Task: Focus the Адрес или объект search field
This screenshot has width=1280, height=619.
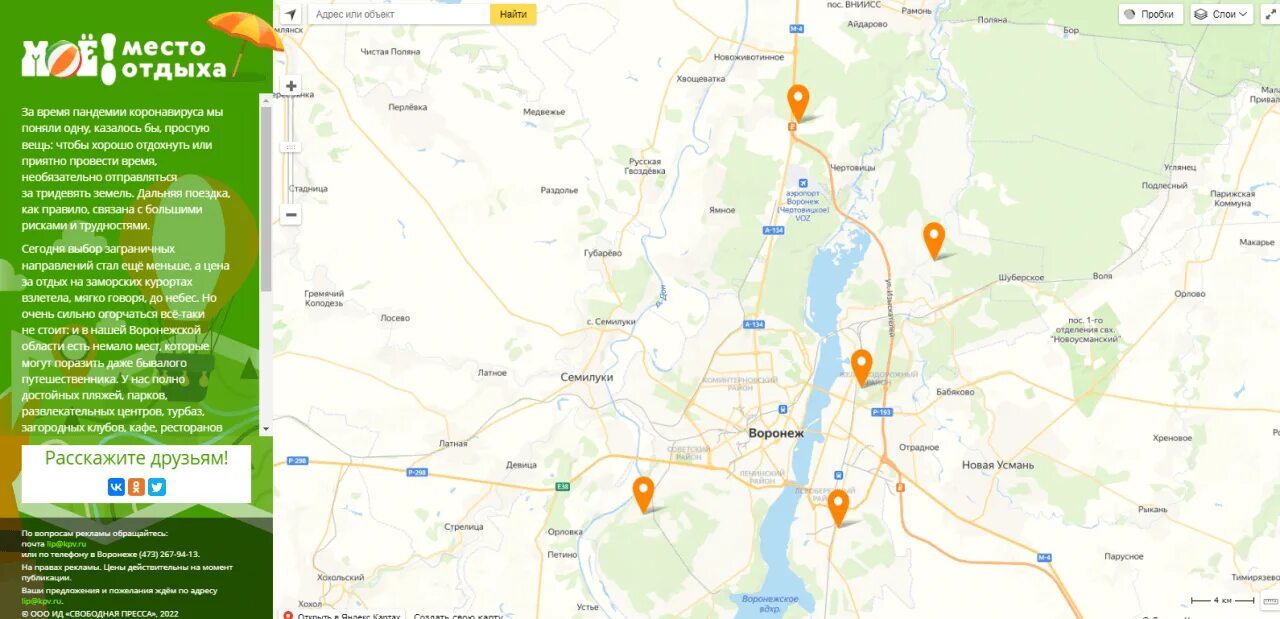Action: 399,14
